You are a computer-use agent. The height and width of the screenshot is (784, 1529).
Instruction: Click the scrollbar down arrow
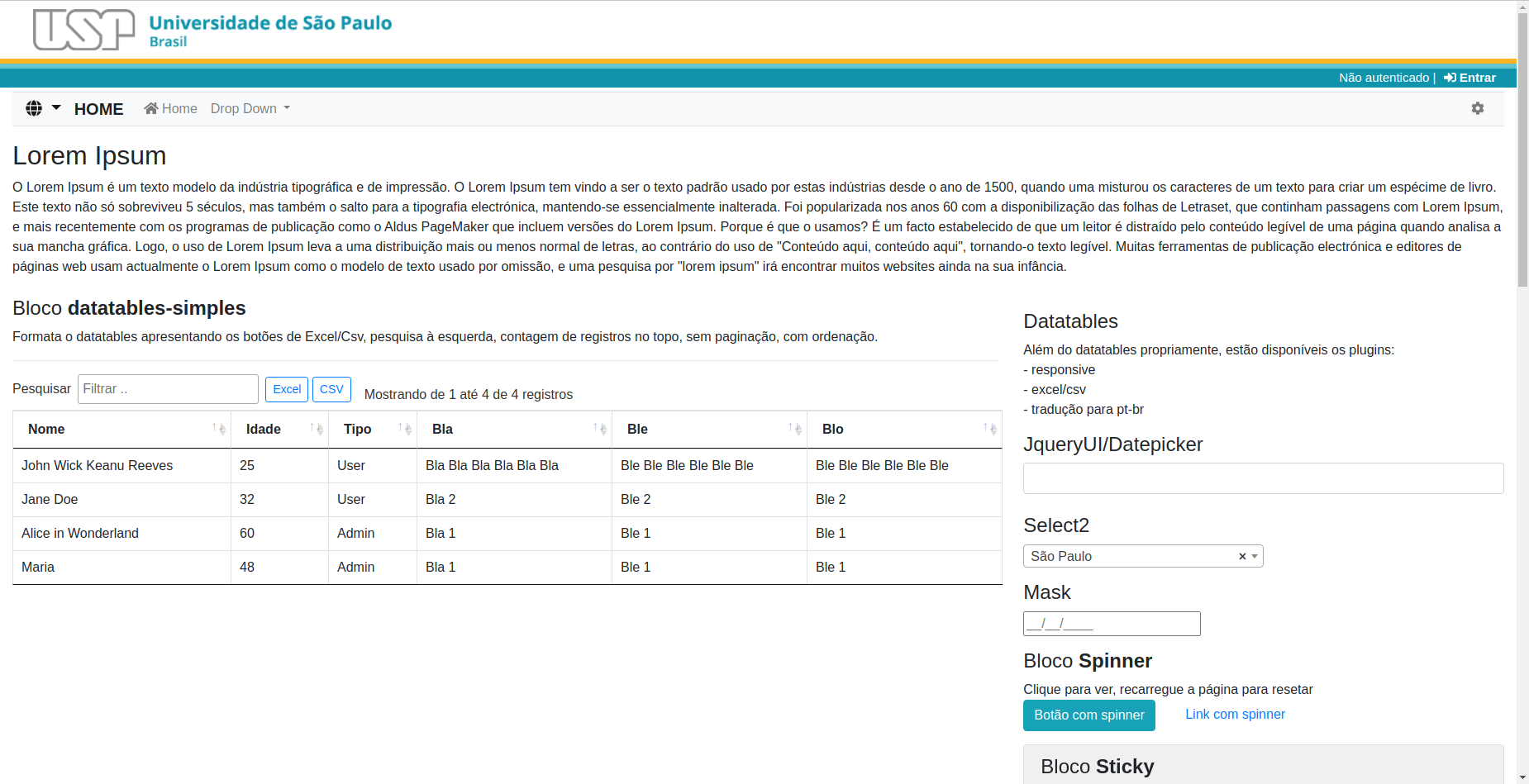pos(1522,777)
